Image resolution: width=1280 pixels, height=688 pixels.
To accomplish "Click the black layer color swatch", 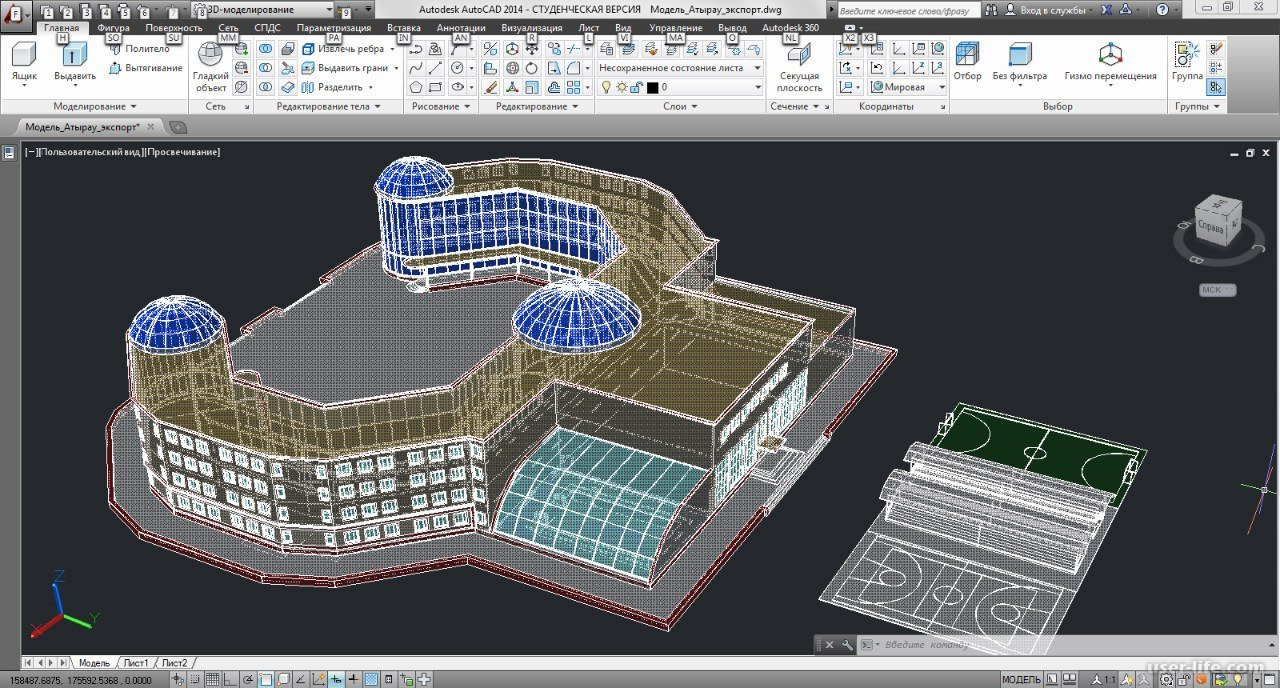I will [652, 88].
